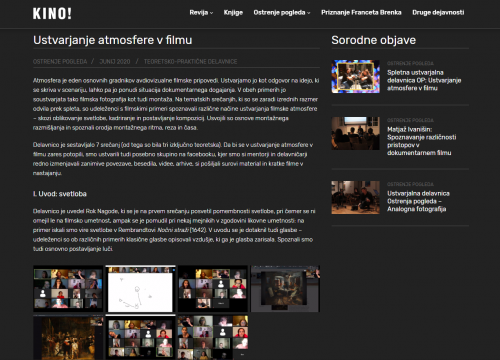The height and width of the screenshot is (360, 500).
Task: Open third gallery image in first row
Action: point(213,289)
